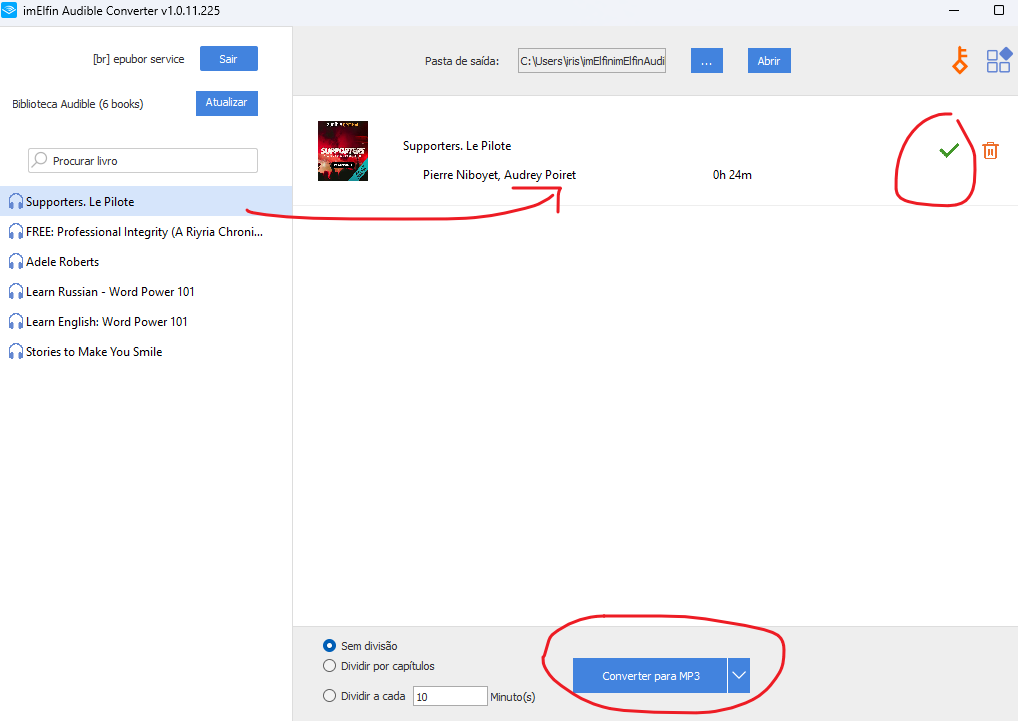Screen dimensions: 1018x721
Task: Click headphone icon beside Learn English
Action: click(16, 321)
